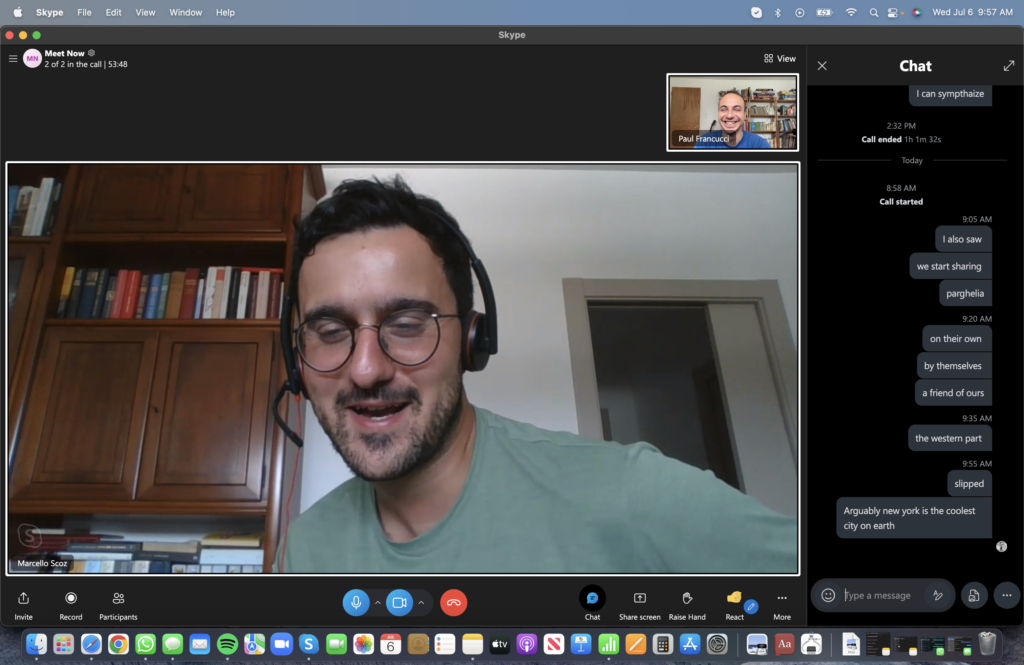Open the More options menu
1024x665 pixels.
click(782, 598)
